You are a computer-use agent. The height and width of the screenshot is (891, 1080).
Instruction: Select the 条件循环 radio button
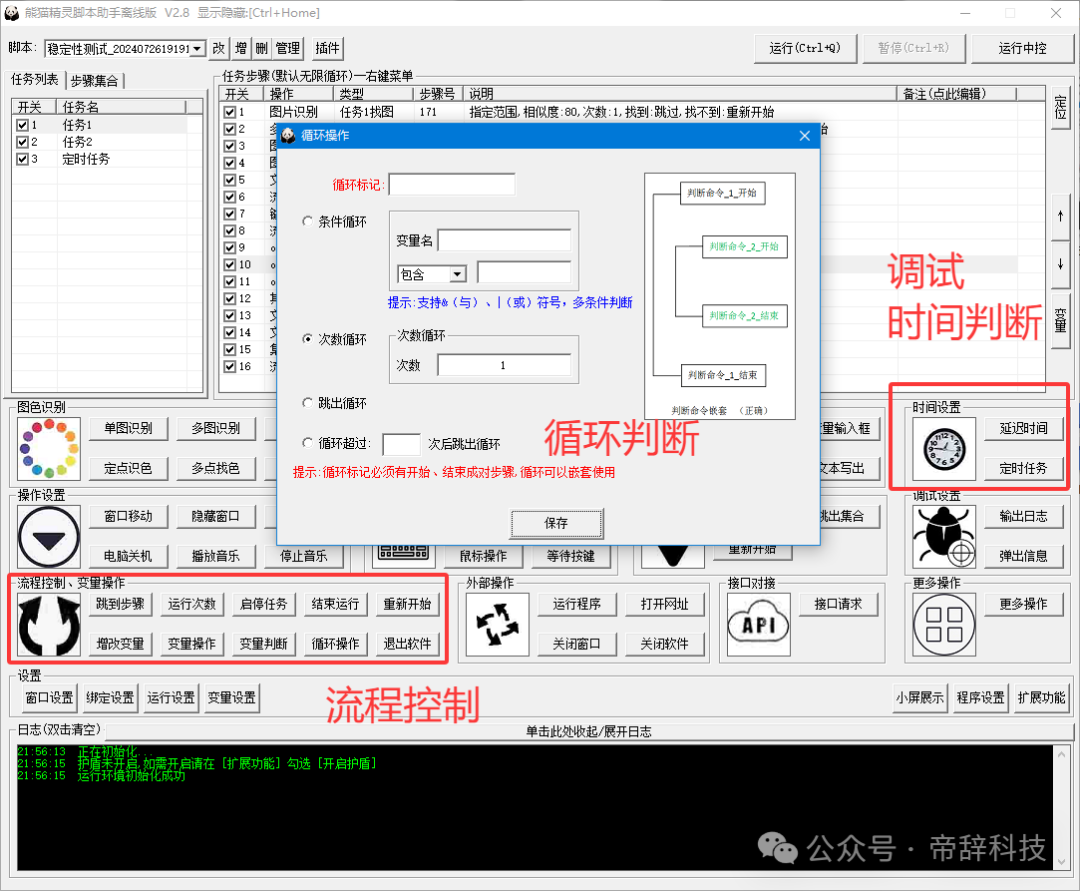[x=308, y=222]
